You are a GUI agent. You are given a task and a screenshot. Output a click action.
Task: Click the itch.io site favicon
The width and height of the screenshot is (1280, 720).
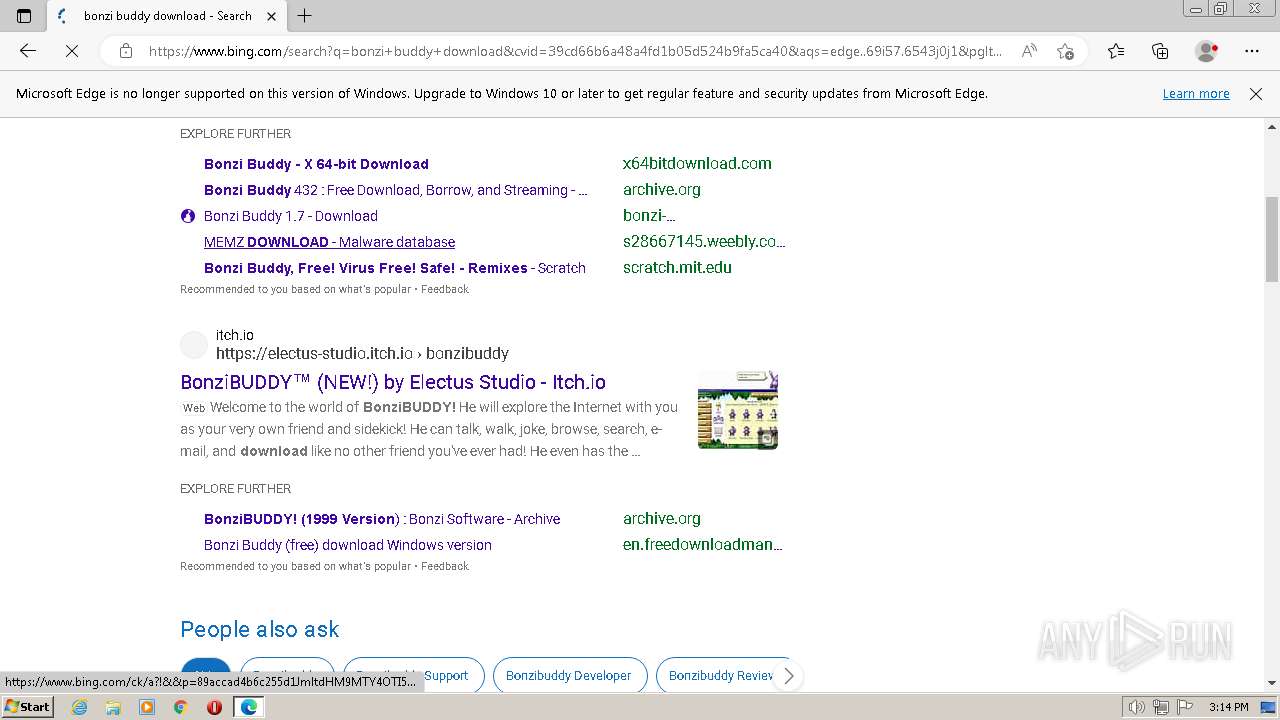click(x=194, y=345)
